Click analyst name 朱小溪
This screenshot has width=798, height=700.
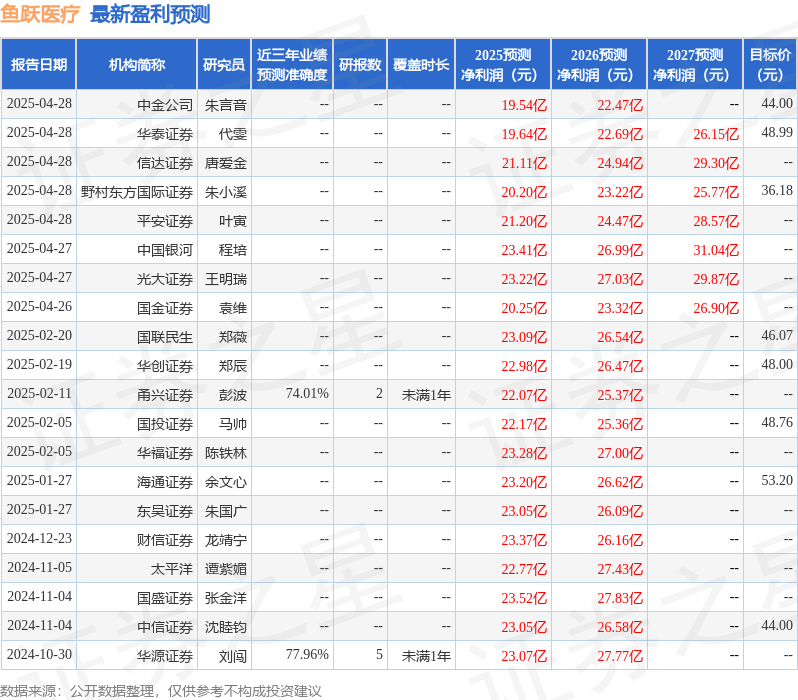[225, 192]
